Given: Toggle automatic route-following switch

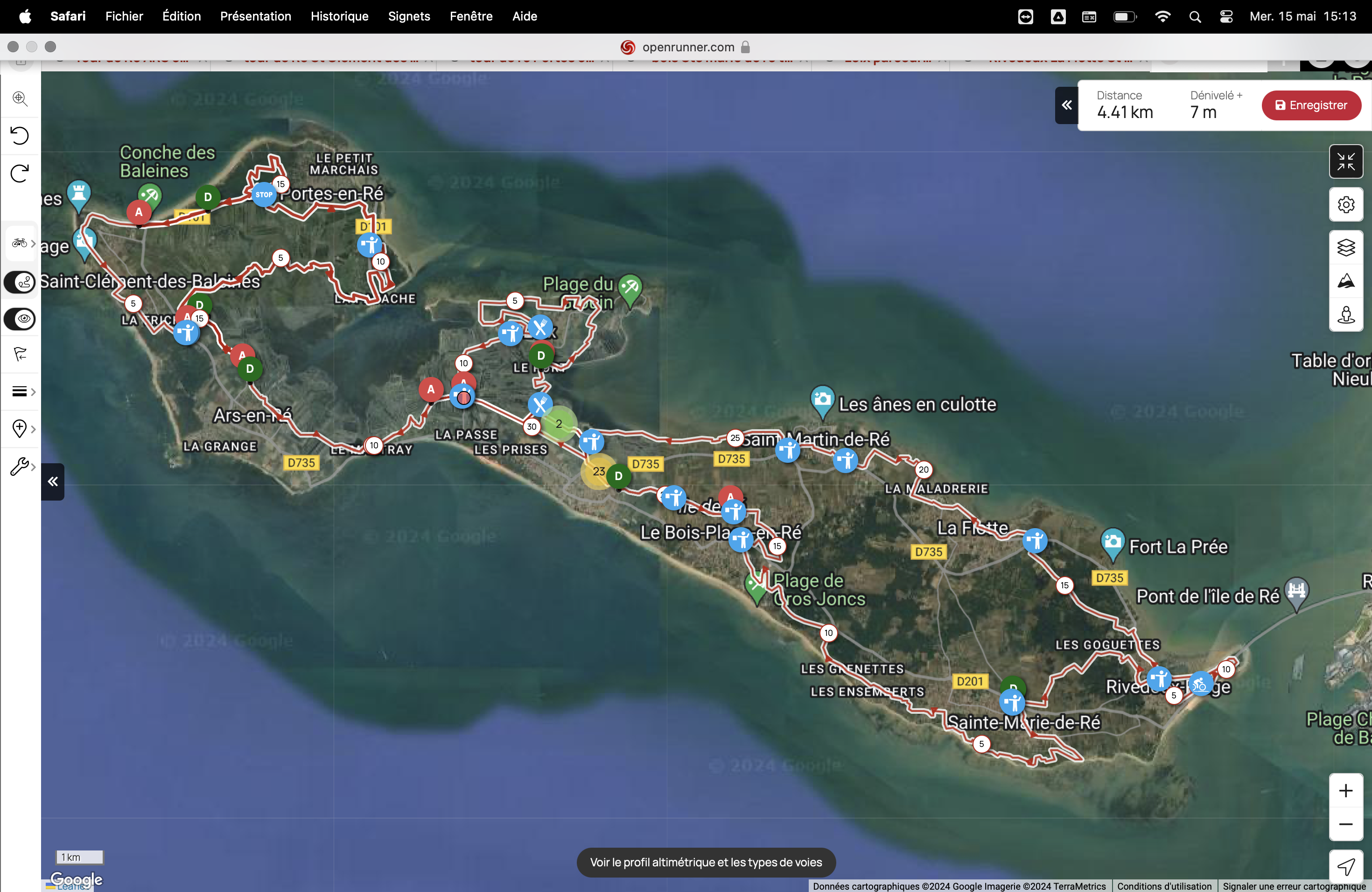Looking at the screenshot, I should coord(20,282).
